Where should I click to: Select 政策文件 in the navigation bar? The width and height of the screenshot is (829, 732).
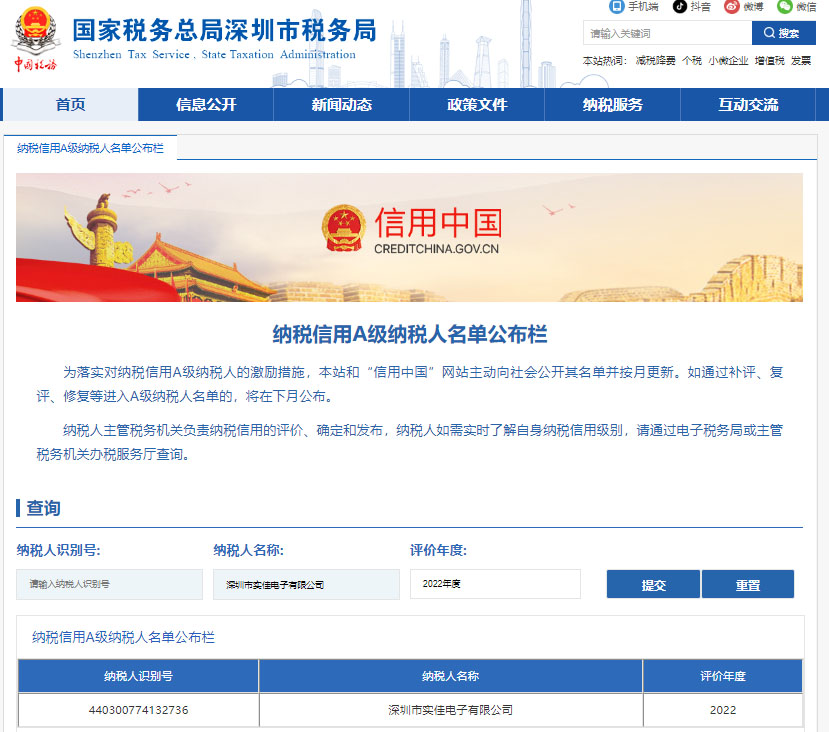point(477,105)
